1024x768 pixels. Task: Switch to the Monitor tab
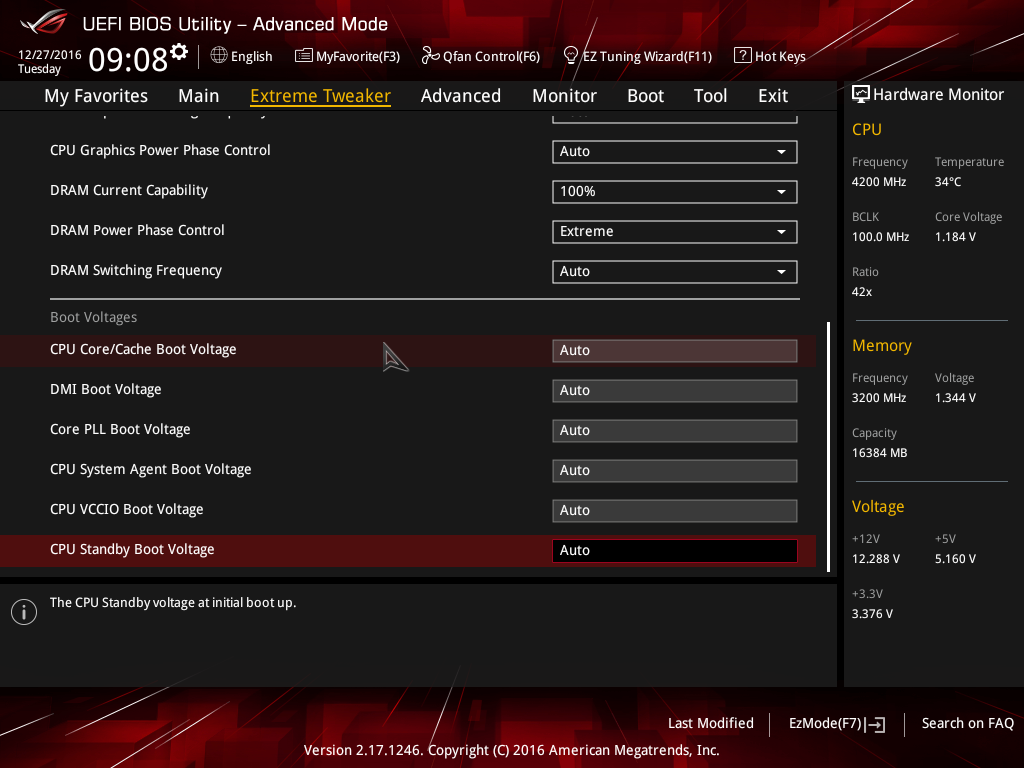pos(564,96)
